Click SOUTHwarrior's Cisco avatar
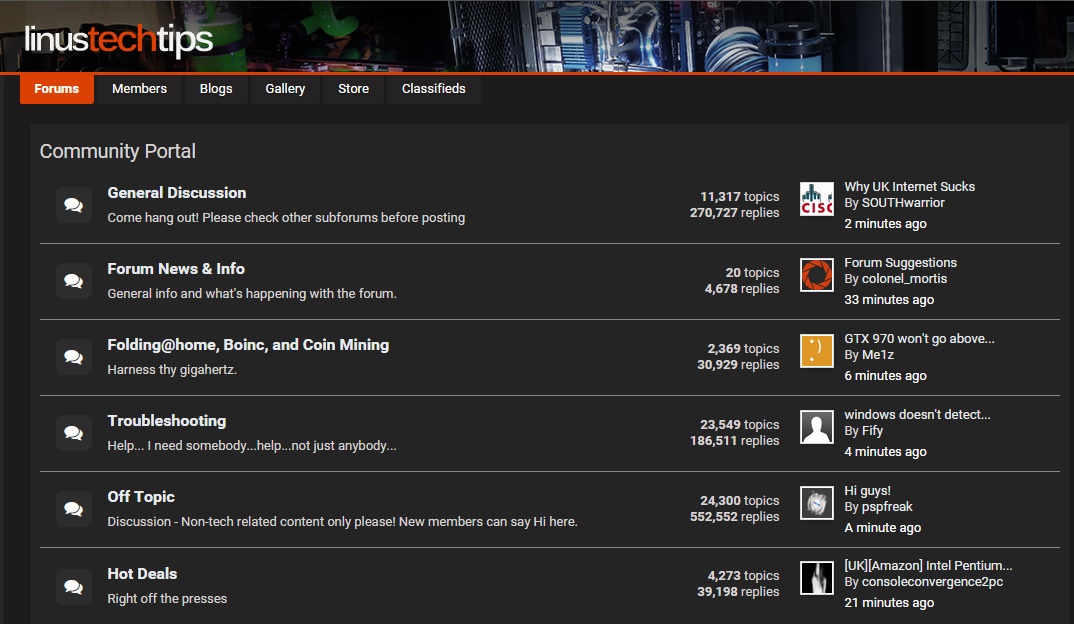Screen dimensions: 1074x624 817,199
